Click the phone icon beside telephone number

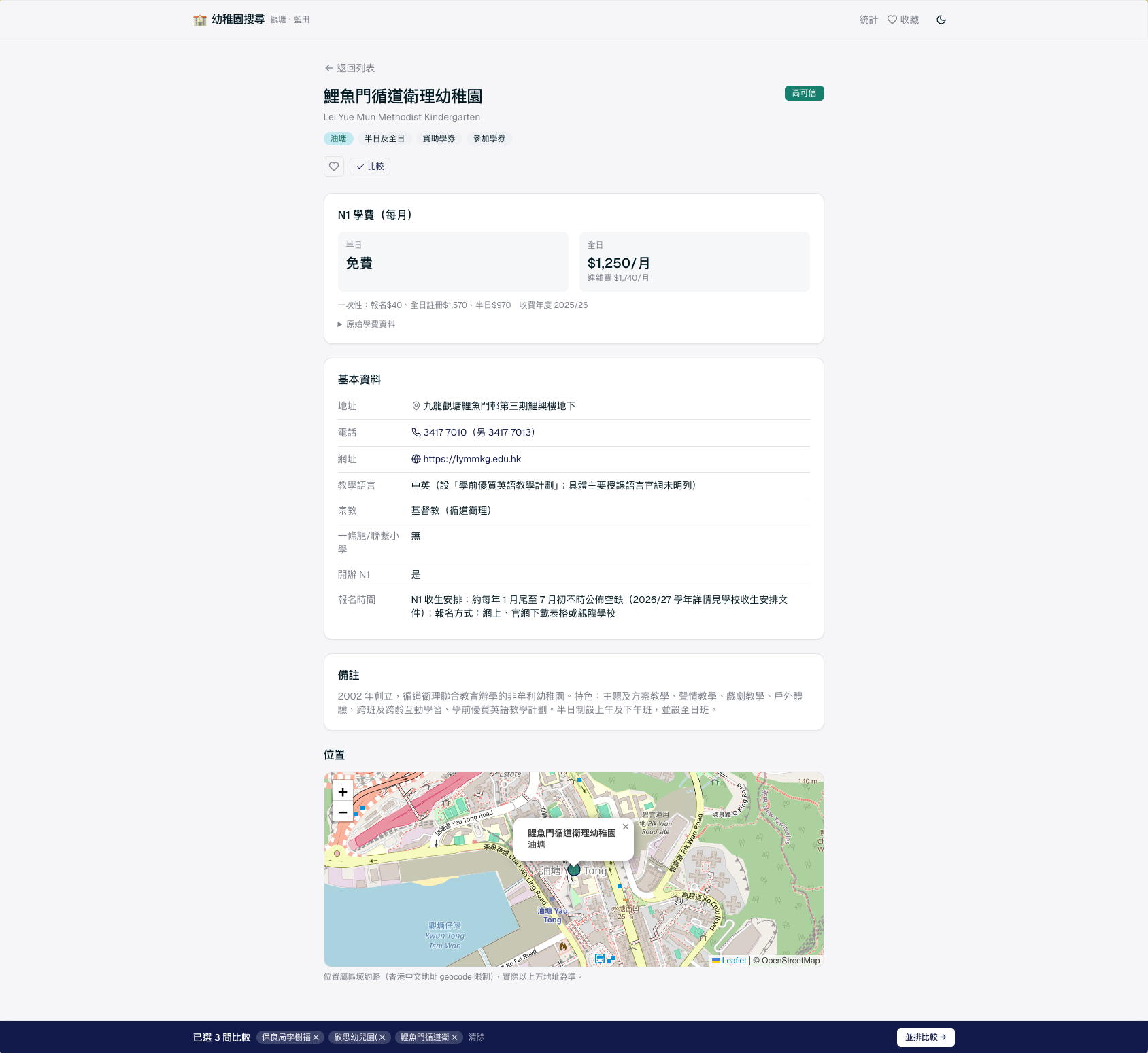click(416, 432)
